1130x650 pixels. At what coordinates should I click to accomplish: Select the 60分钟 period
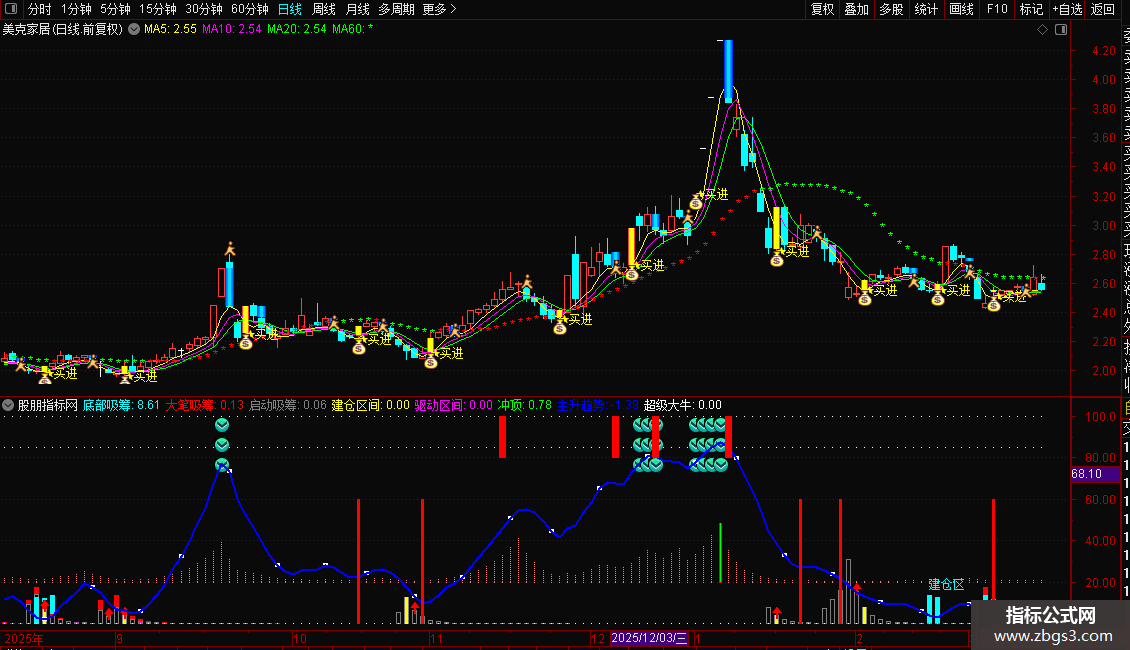[x=249, y=9]
